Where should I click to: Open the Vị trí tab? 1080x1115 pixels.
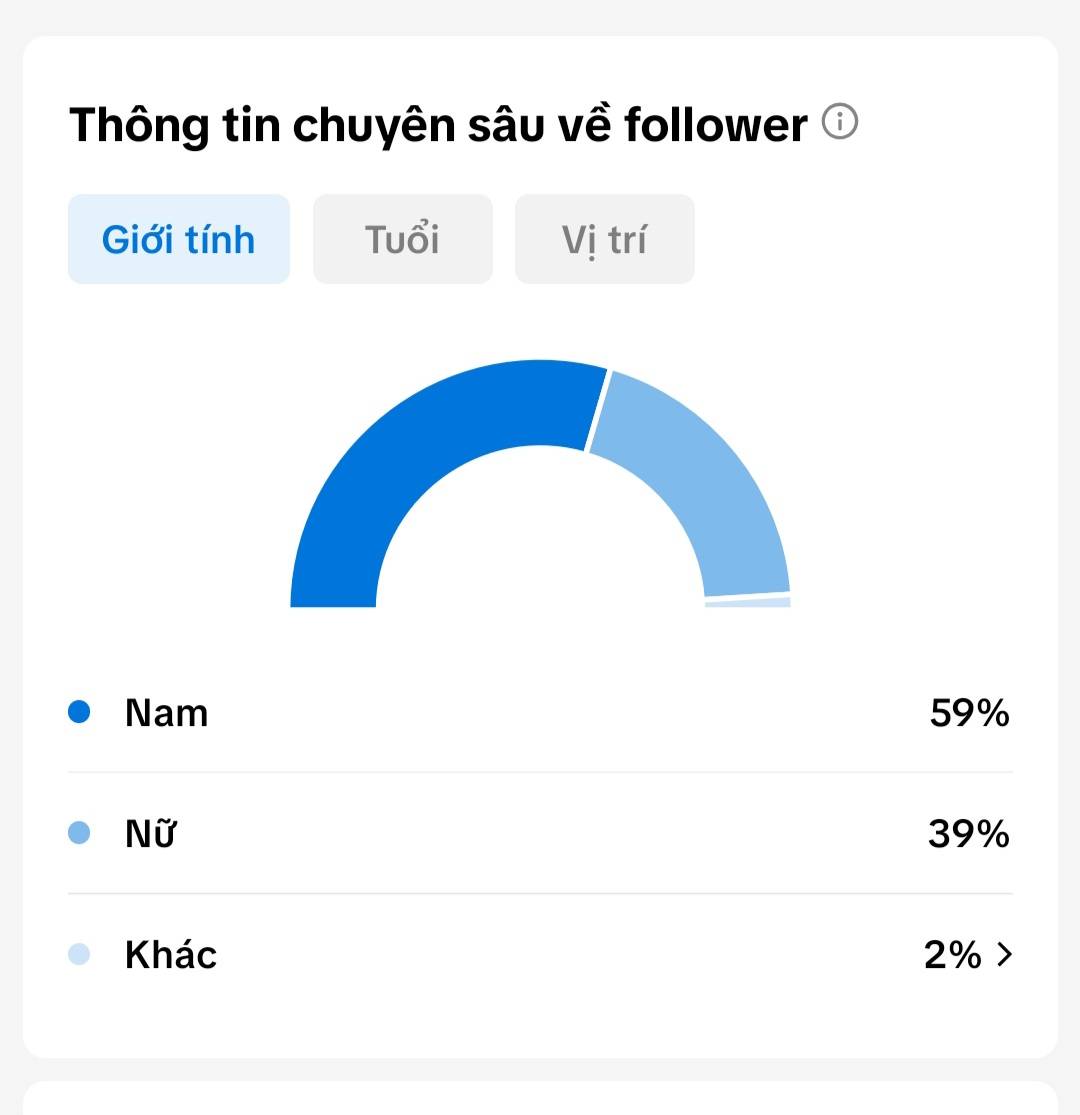[x=604, y=239]
